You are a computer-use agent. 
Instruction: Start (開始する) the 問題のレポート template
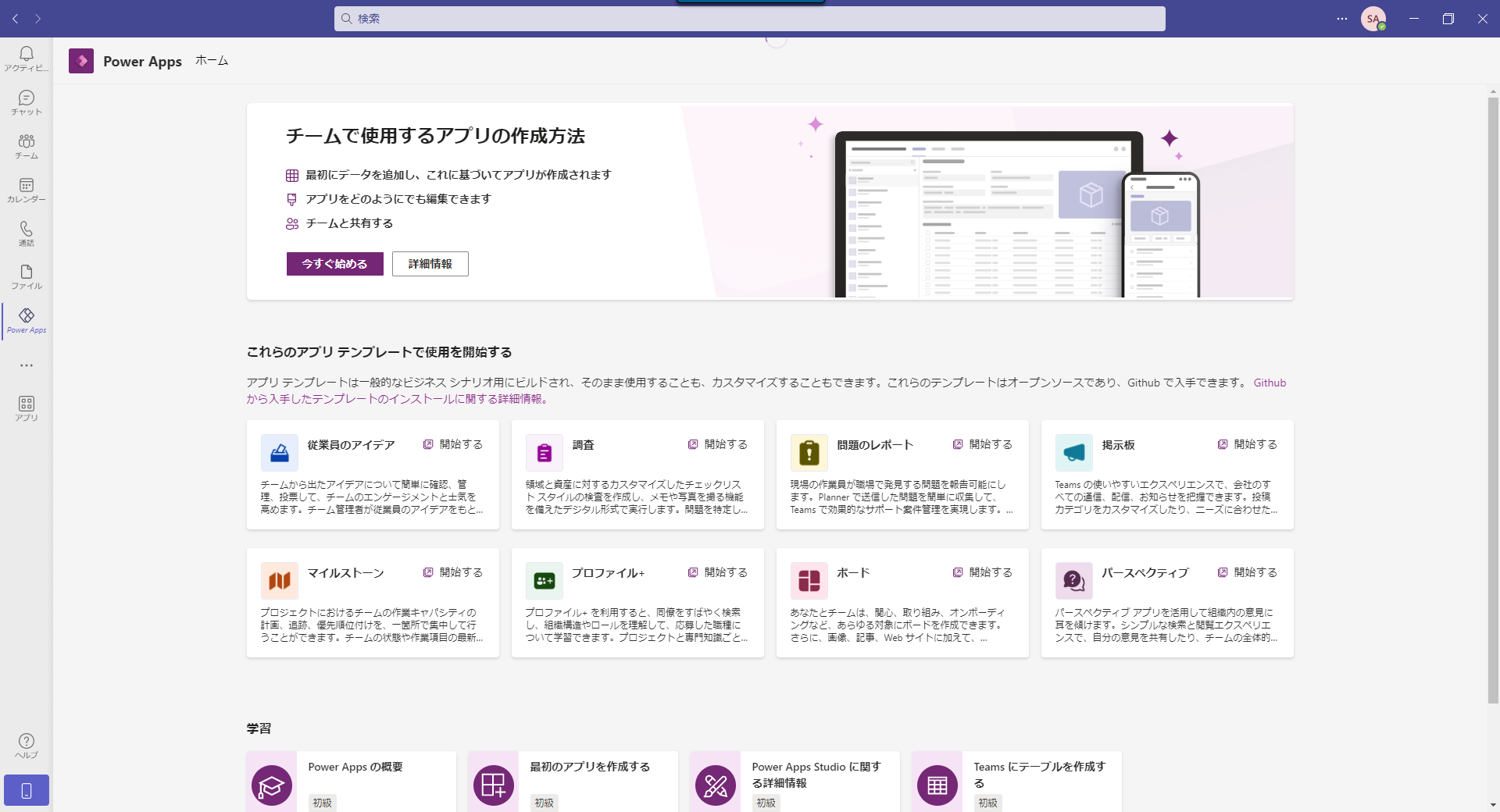click(983, 444)
